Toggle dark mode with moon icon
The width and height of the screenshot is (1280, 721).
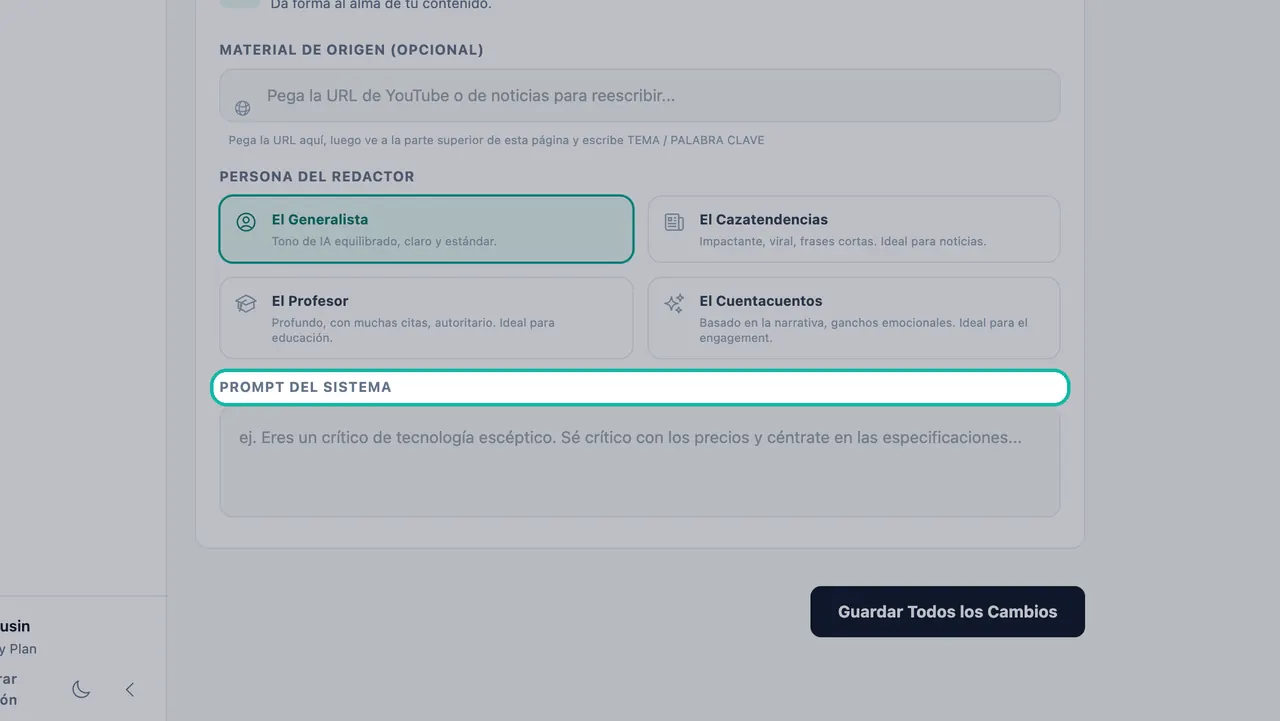point(82,689)
